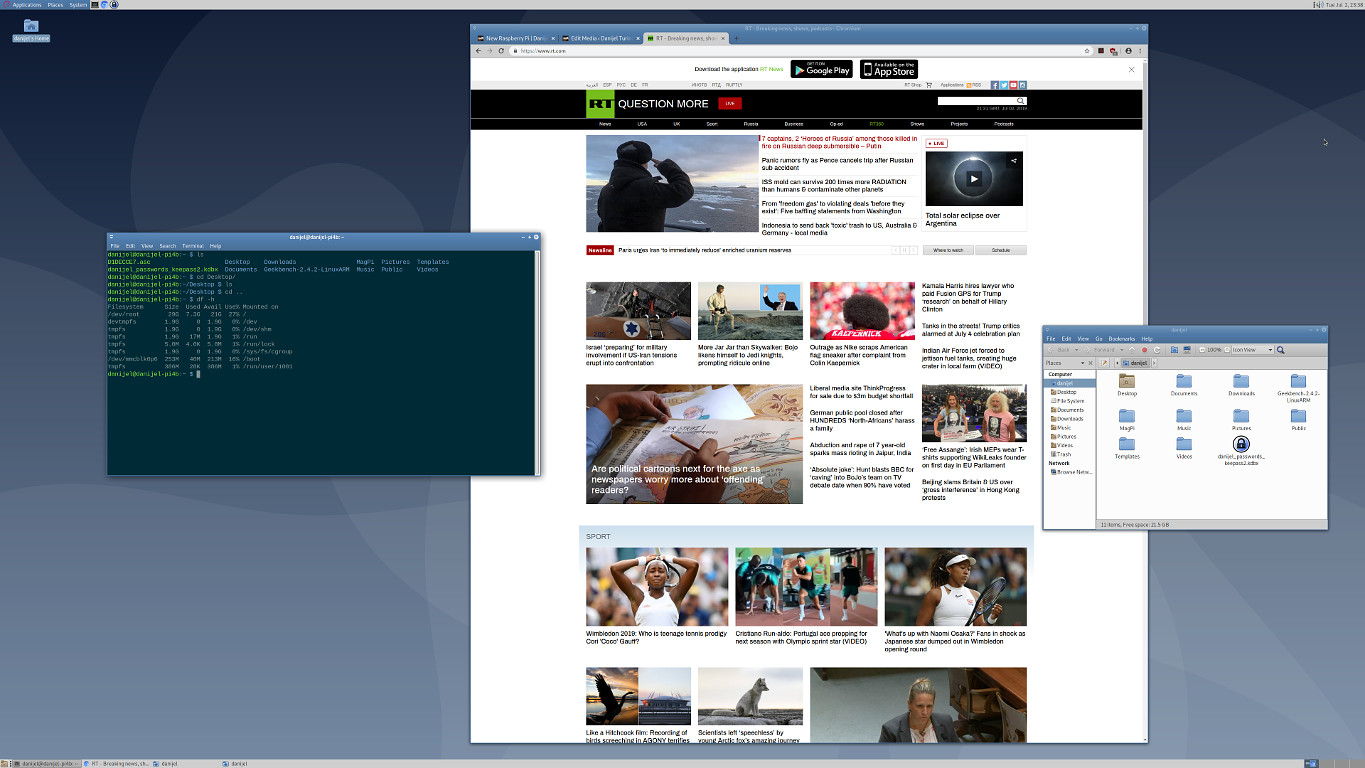Image resolution: width=1365 pixels, height=768 pixels.
Task: Open RT's Facebook social icon
Action: point(994,85)
